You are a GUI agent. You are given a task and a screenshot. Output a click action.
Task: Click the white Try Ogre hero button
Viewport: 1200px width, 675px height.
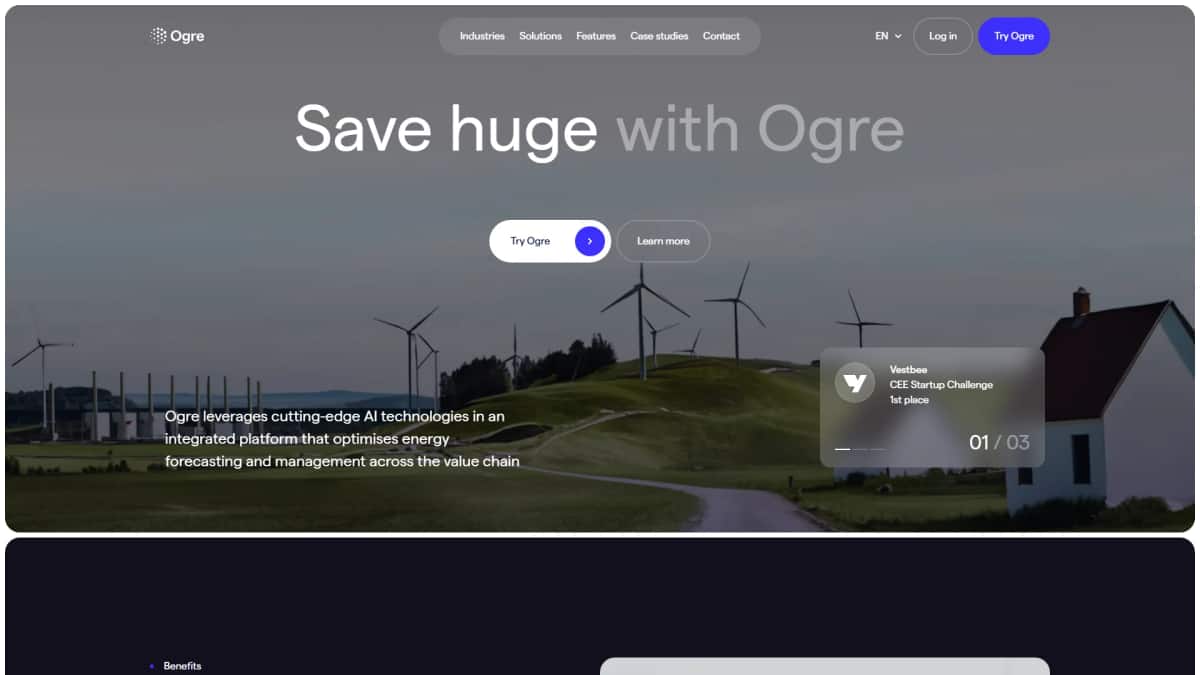(x=550, y=241)
